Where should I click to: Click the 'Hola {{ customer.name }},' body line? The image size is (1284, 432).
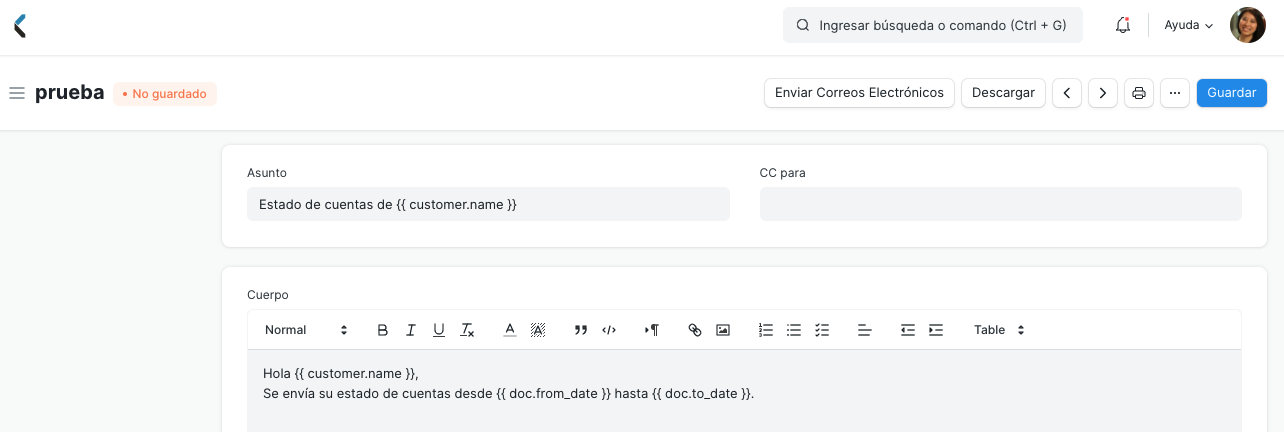[x=341, y=373]
